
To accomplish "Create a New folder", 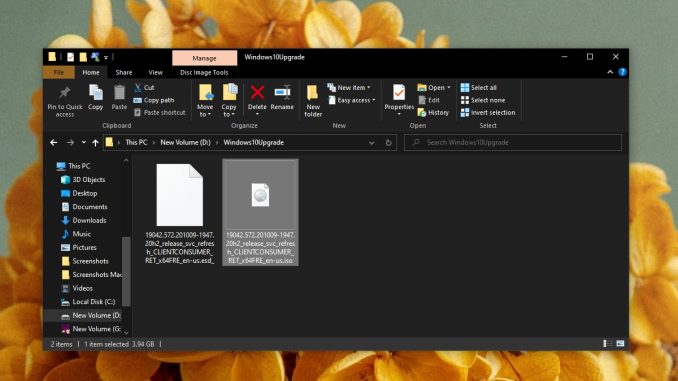I will point(313,101).
